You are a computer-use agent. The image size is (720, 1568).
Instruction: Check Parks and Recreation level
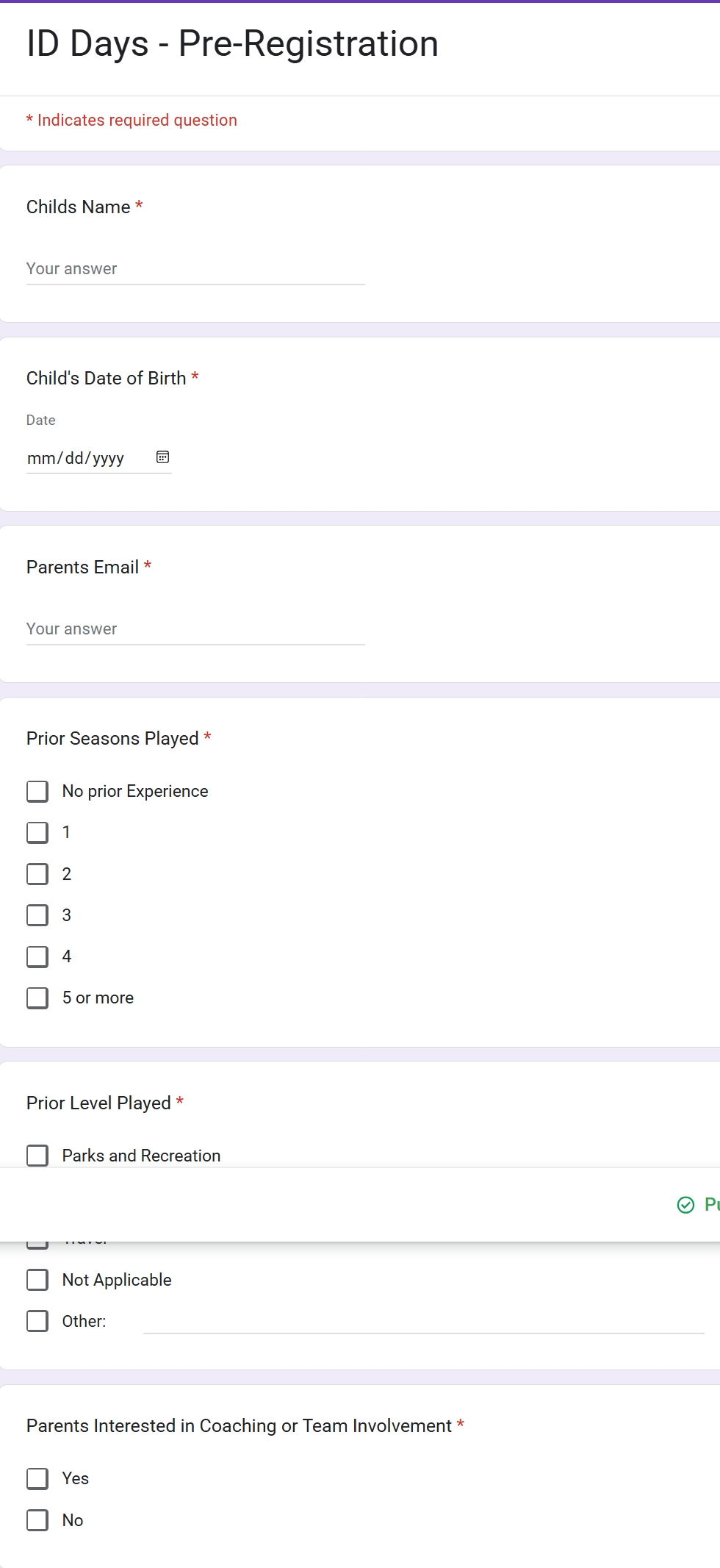click(x=37, y=1156)
